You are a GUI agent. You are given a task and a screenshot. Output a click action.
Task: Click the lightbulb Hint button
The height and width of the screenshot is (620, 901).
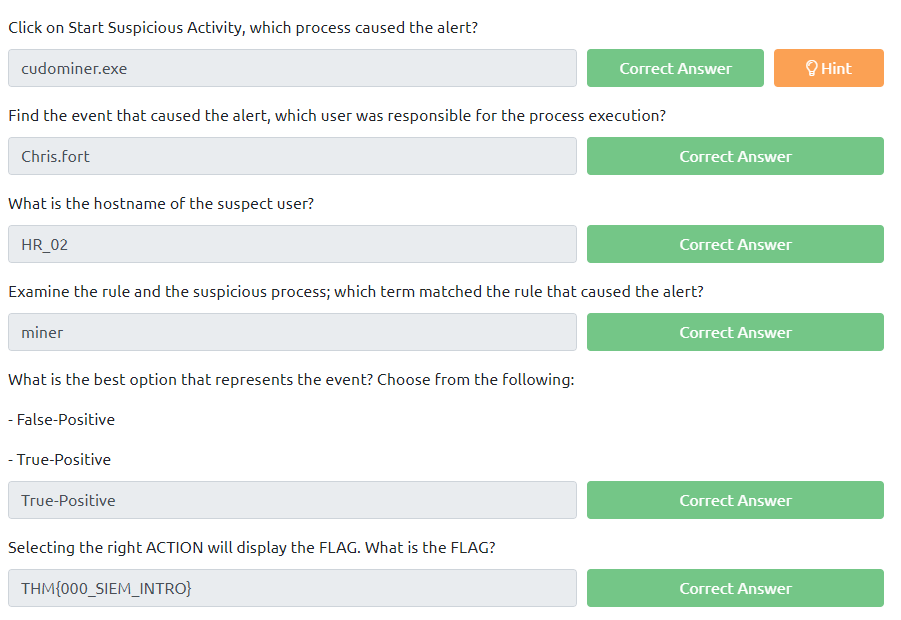point(828,68)
